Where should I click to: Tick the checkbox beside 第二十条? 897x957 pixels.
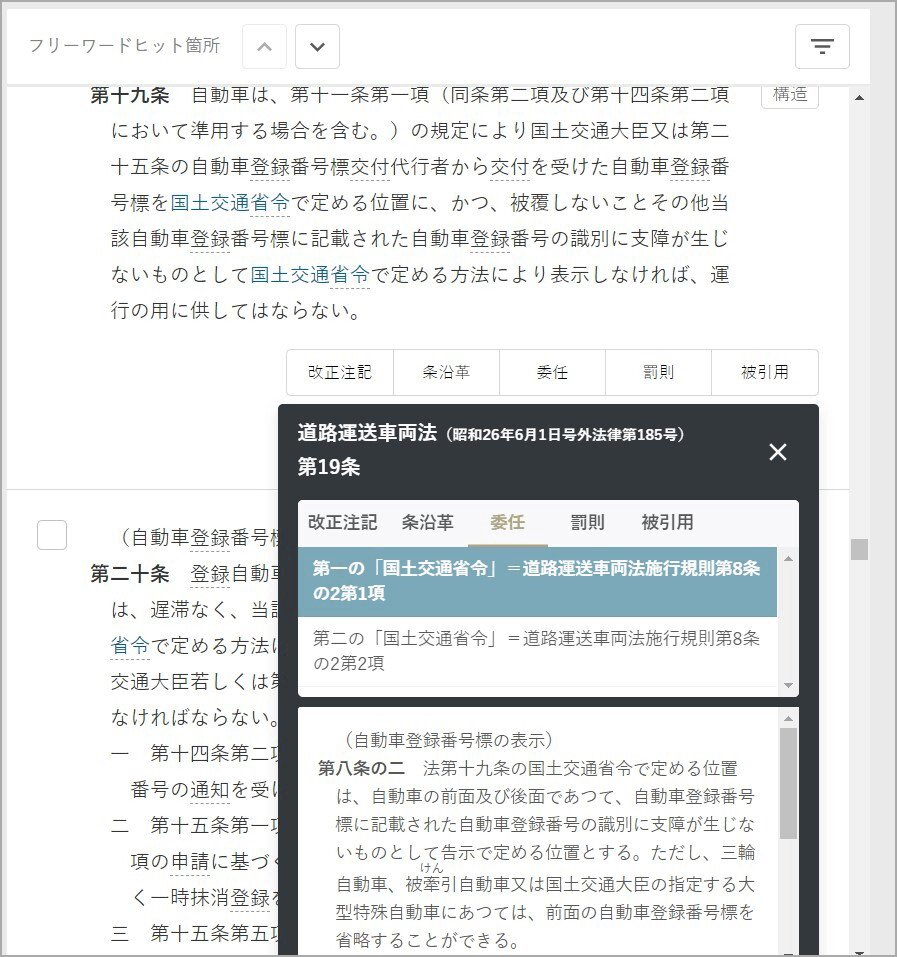[52, 535]
